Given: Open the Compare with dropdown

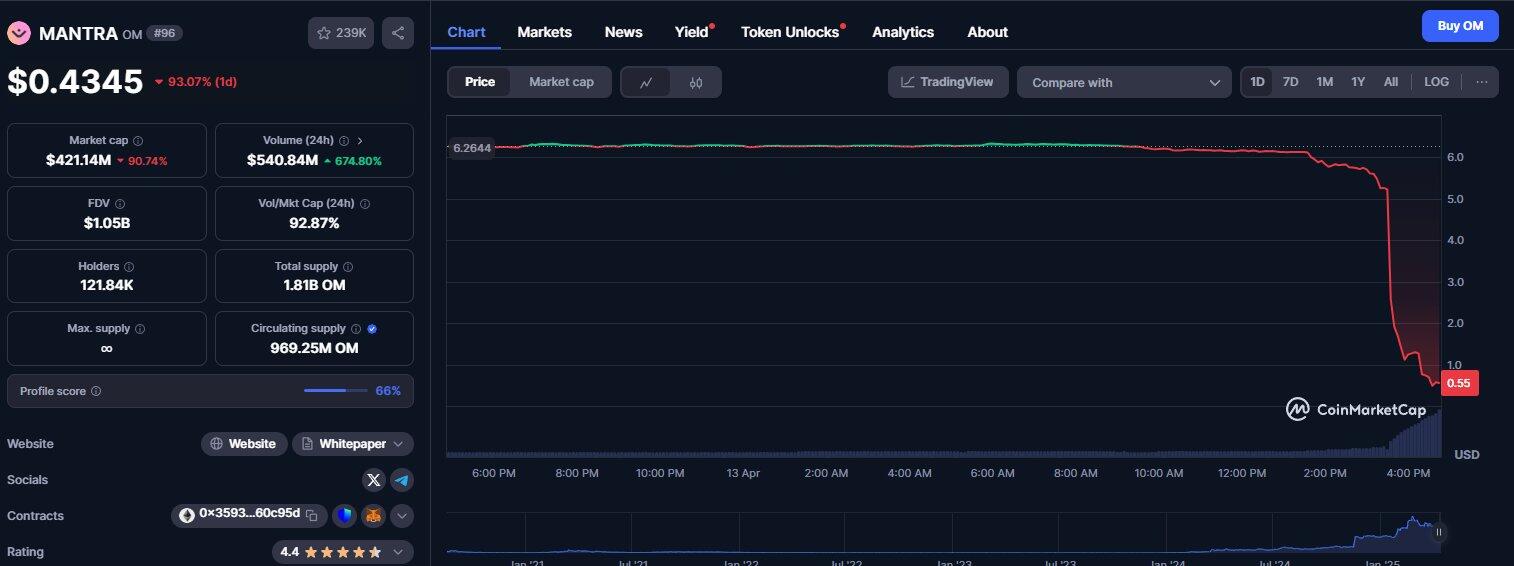Looking at the screenshot, I should [1124, 82].
